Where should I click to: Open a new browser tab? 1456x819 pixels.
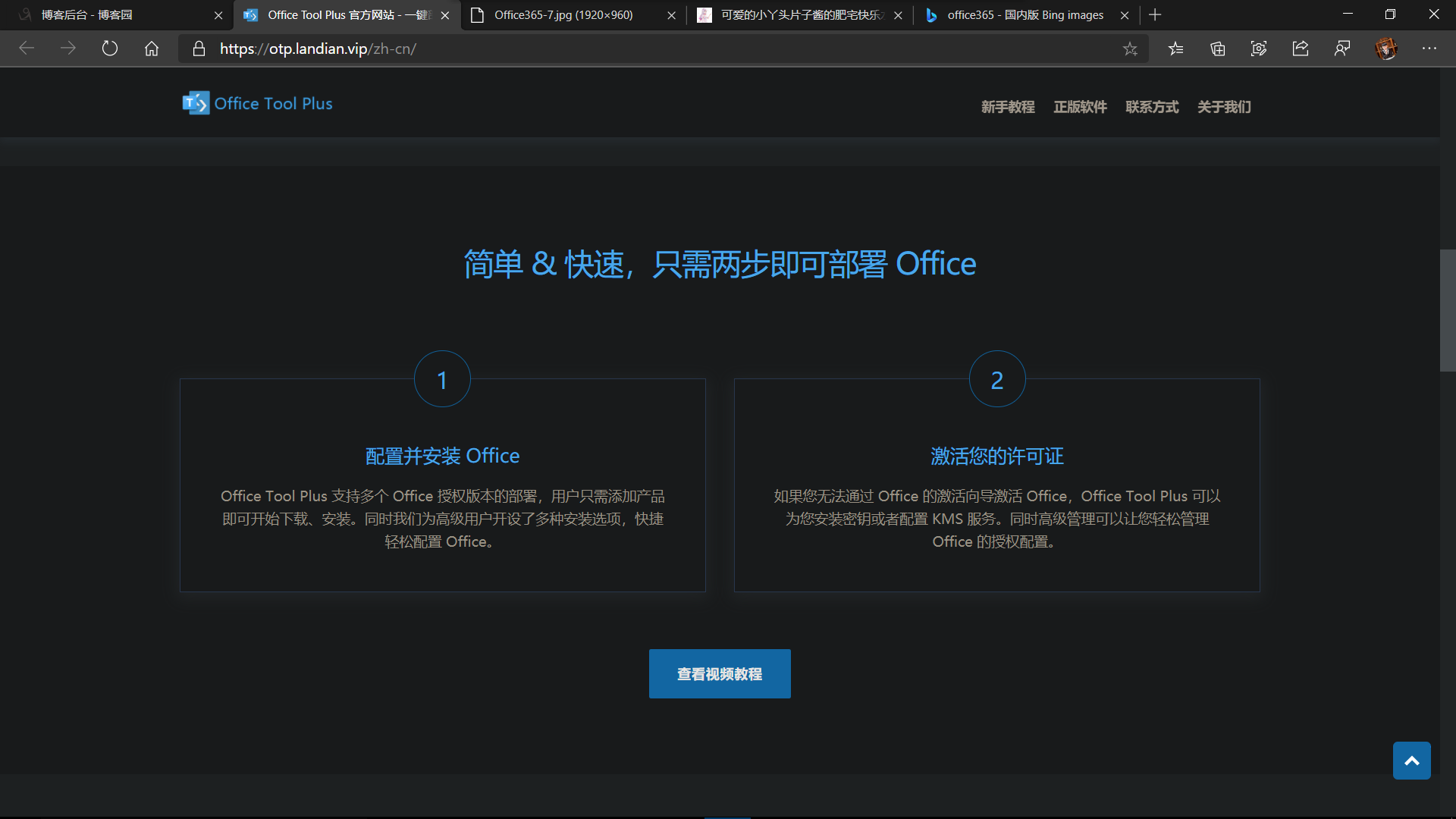(x=1155, y=14)
